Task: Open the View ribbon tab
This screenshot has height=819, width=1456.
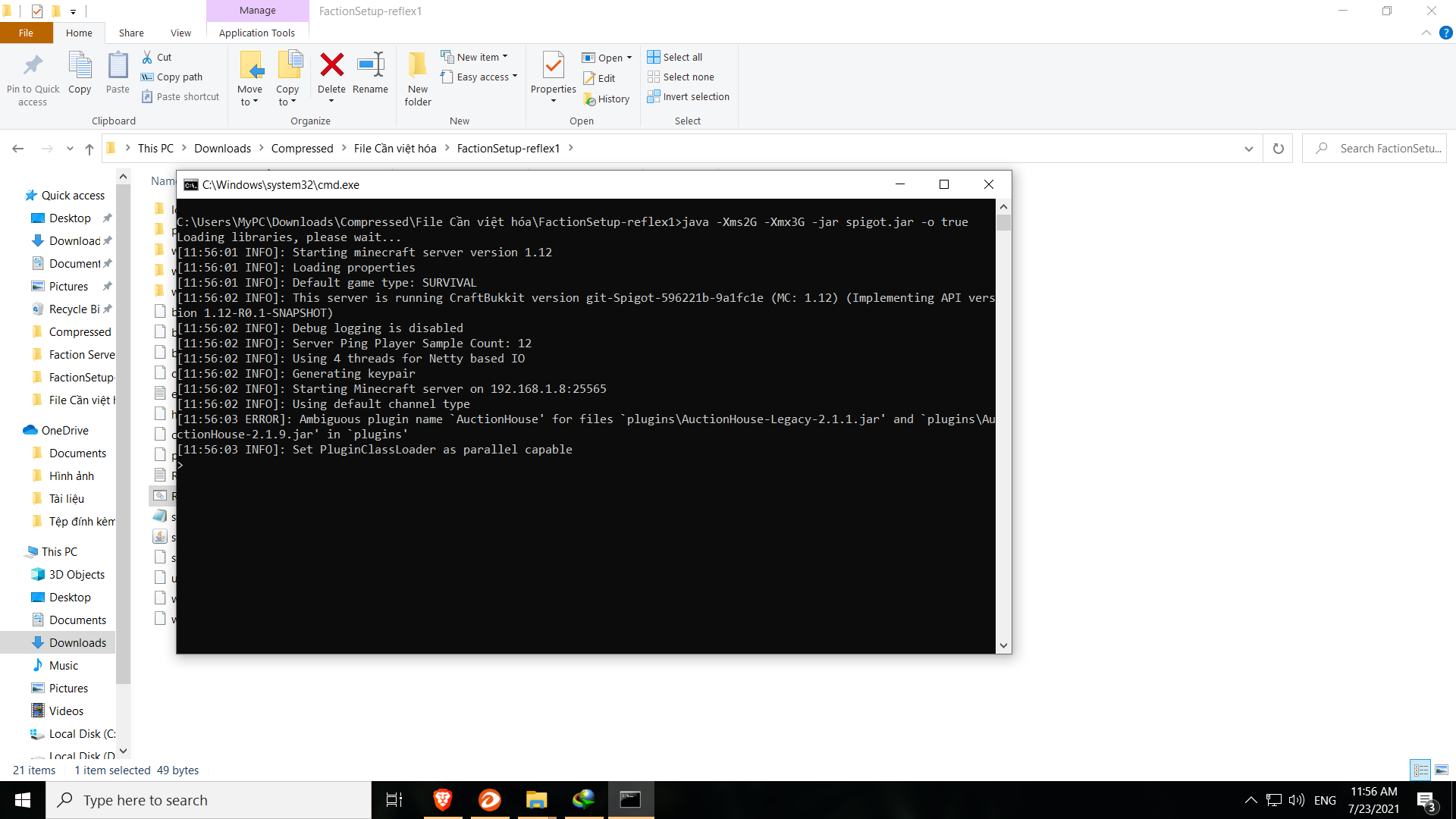Action: [x=180, y=33]
